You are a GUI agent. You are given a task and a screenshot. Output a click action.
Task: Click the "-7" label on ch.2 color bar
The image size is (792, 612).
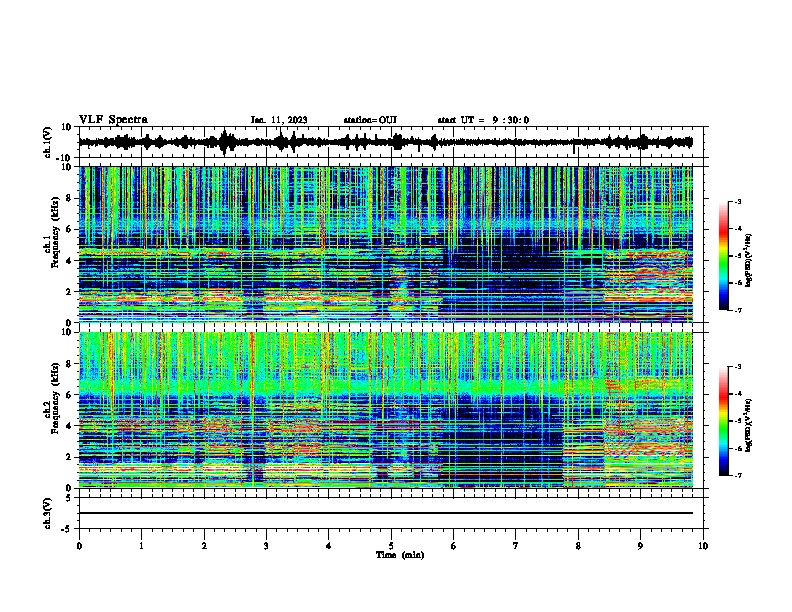coord(737,475)
